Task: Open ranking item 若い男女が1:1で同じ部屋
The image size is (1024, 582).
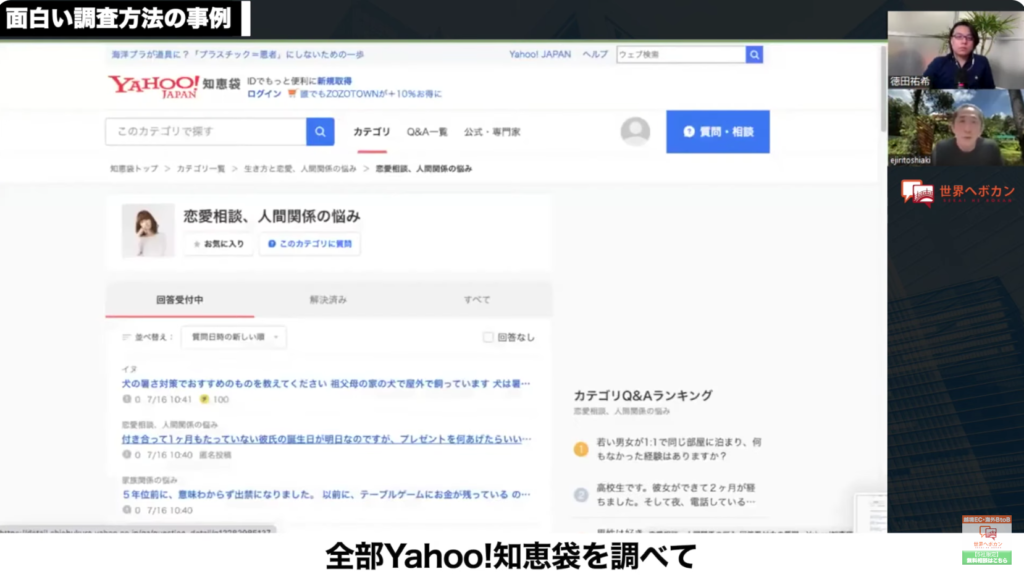Action: pos(679,449)
